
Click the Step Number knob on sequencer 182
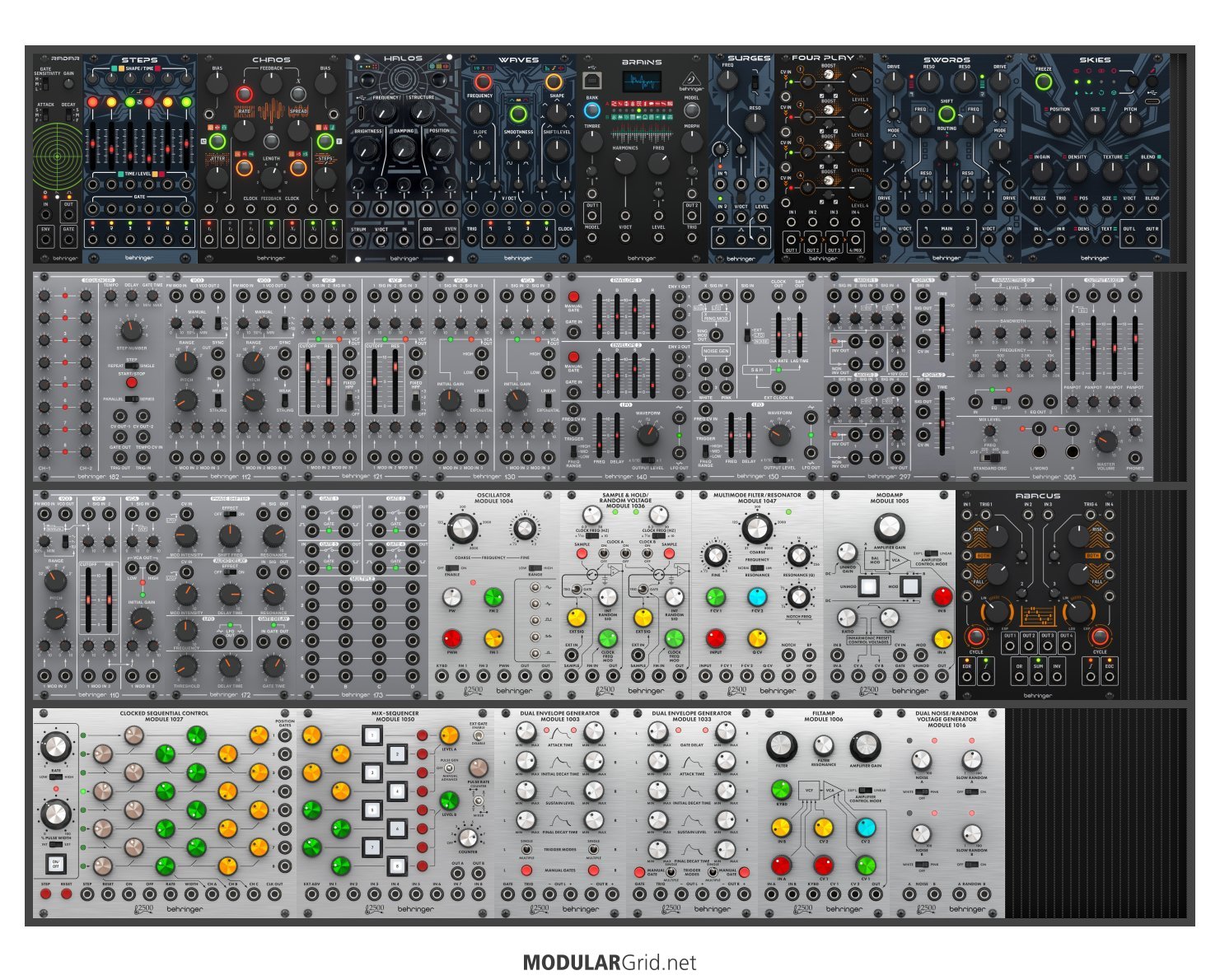pos(130,330)
